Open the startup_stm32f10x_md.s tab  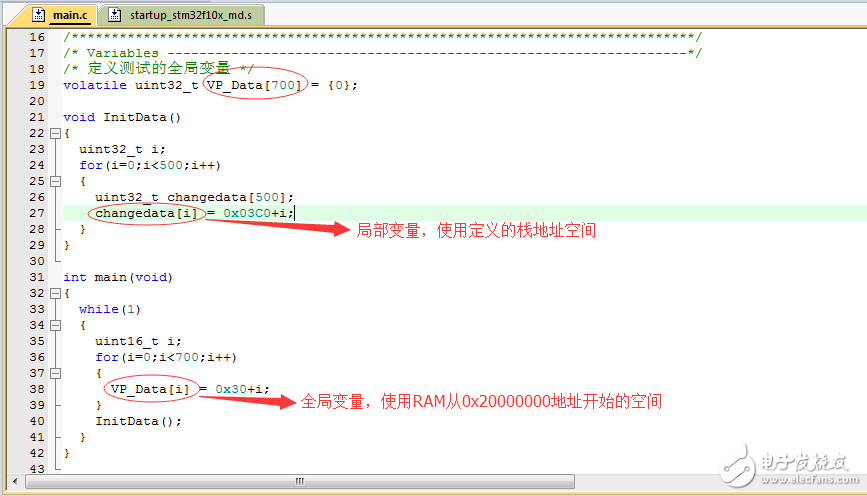click(x=182, y=15)
